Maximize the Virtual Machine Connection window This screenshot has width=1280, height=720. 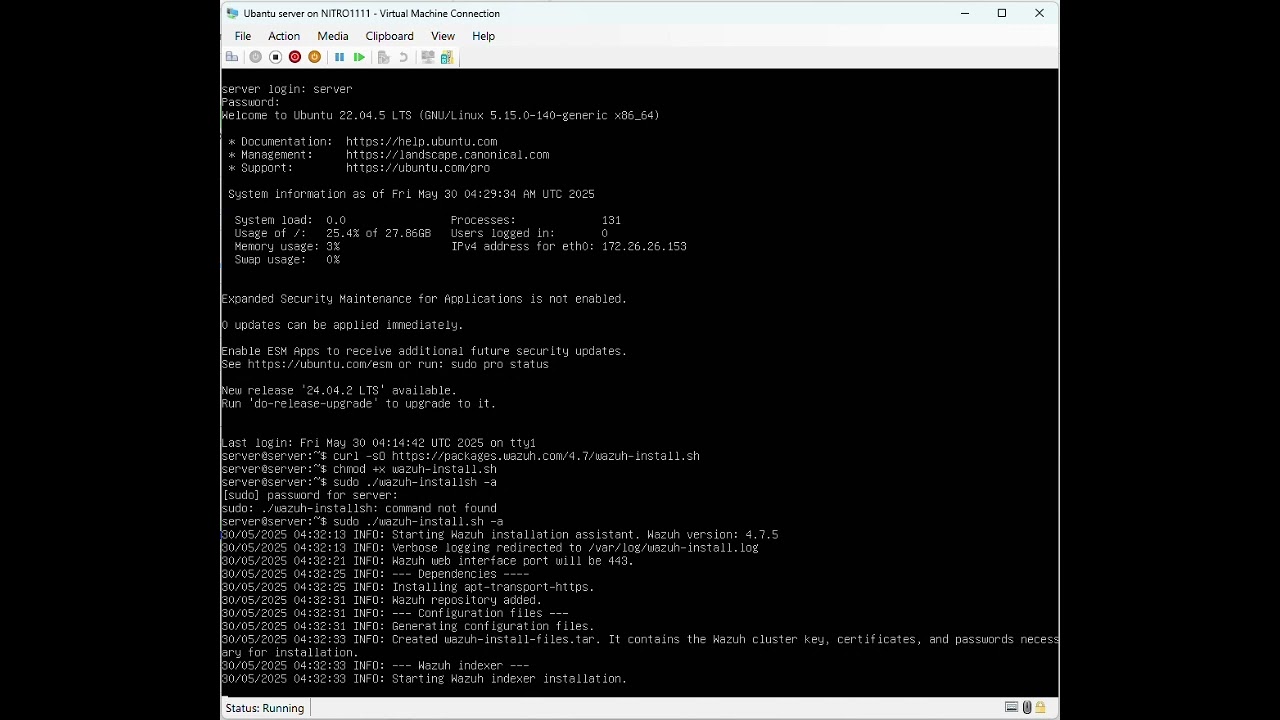click(1002, 13)
